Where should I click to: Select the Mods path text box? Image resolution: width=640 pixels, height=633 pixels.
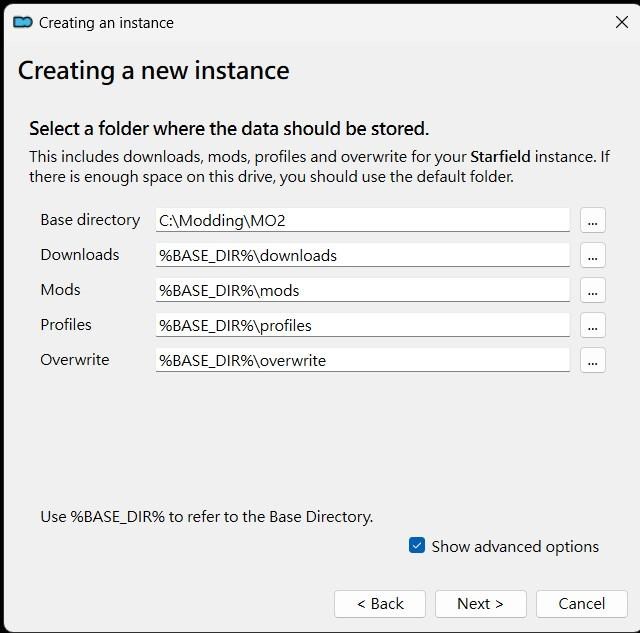[362, 290]
